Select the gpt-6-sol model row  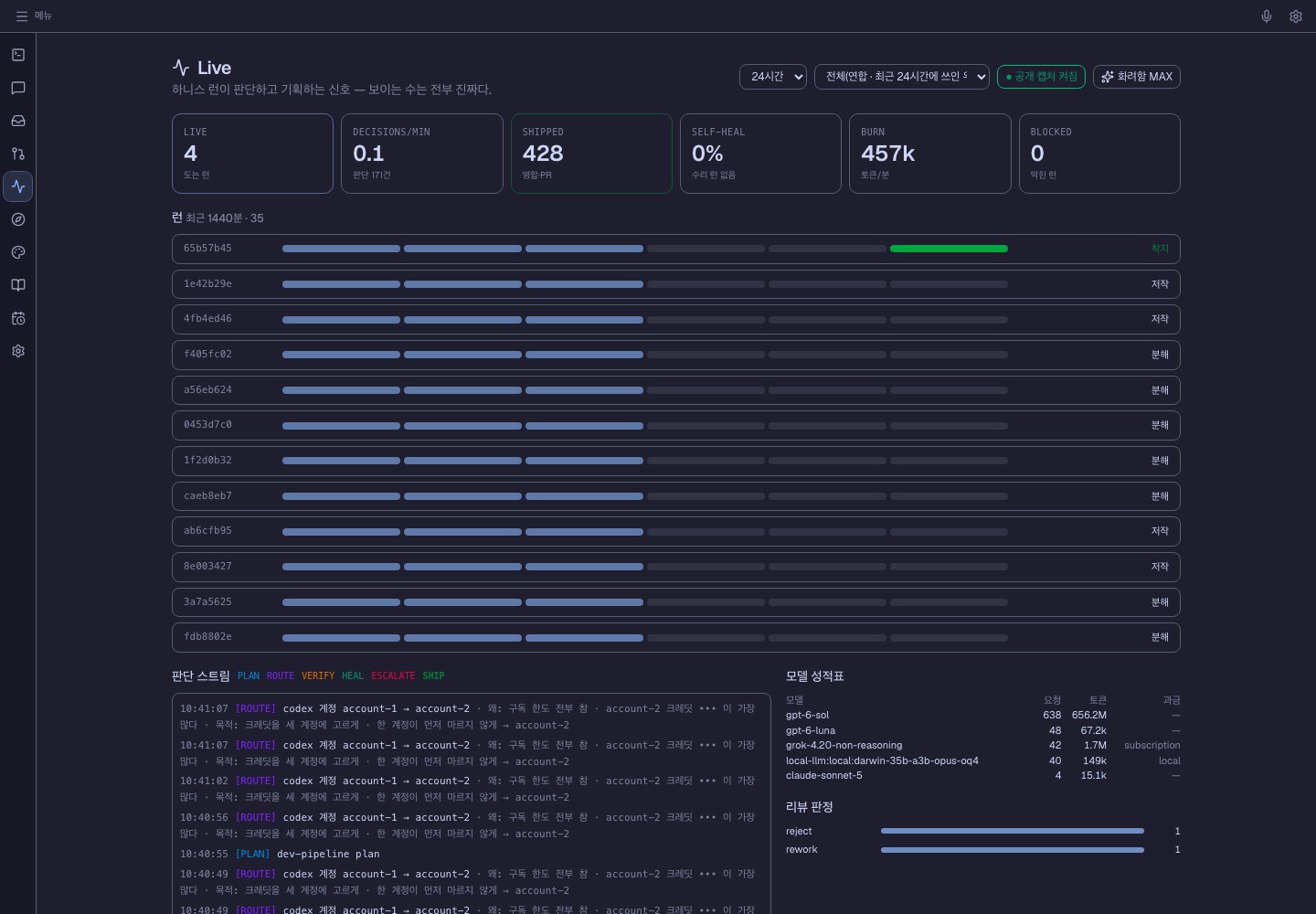tap(983, 715)
